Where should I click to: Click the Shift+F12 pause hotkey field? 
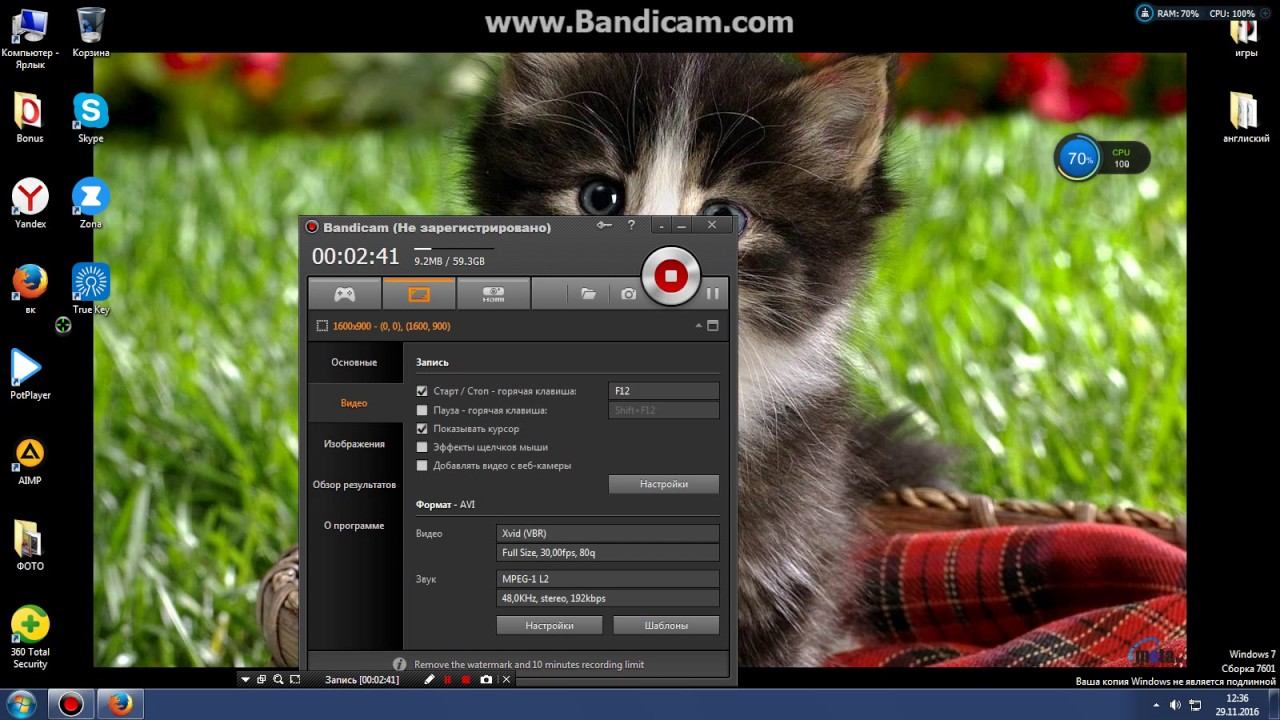point(664,410)
